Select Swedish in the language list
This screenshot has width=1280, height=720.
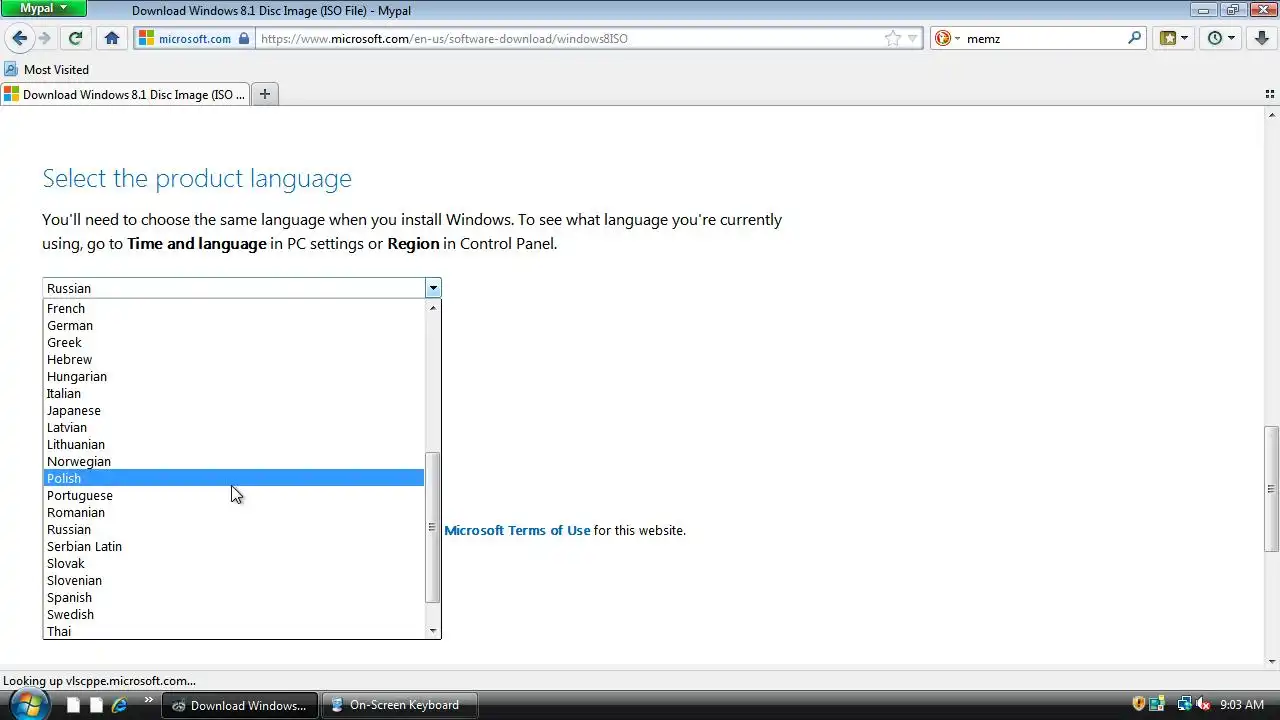[234, 614]
